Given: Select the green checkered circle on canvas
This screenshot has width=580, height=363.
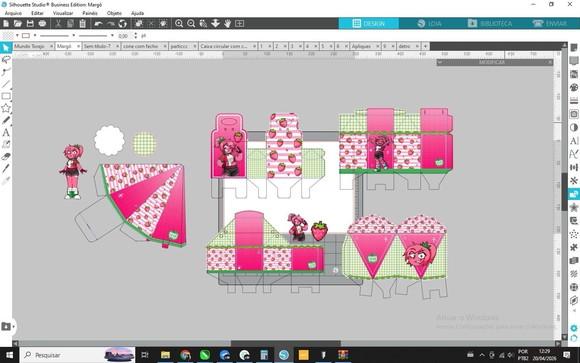Looking at the screenshot, I should pos(145,143).
